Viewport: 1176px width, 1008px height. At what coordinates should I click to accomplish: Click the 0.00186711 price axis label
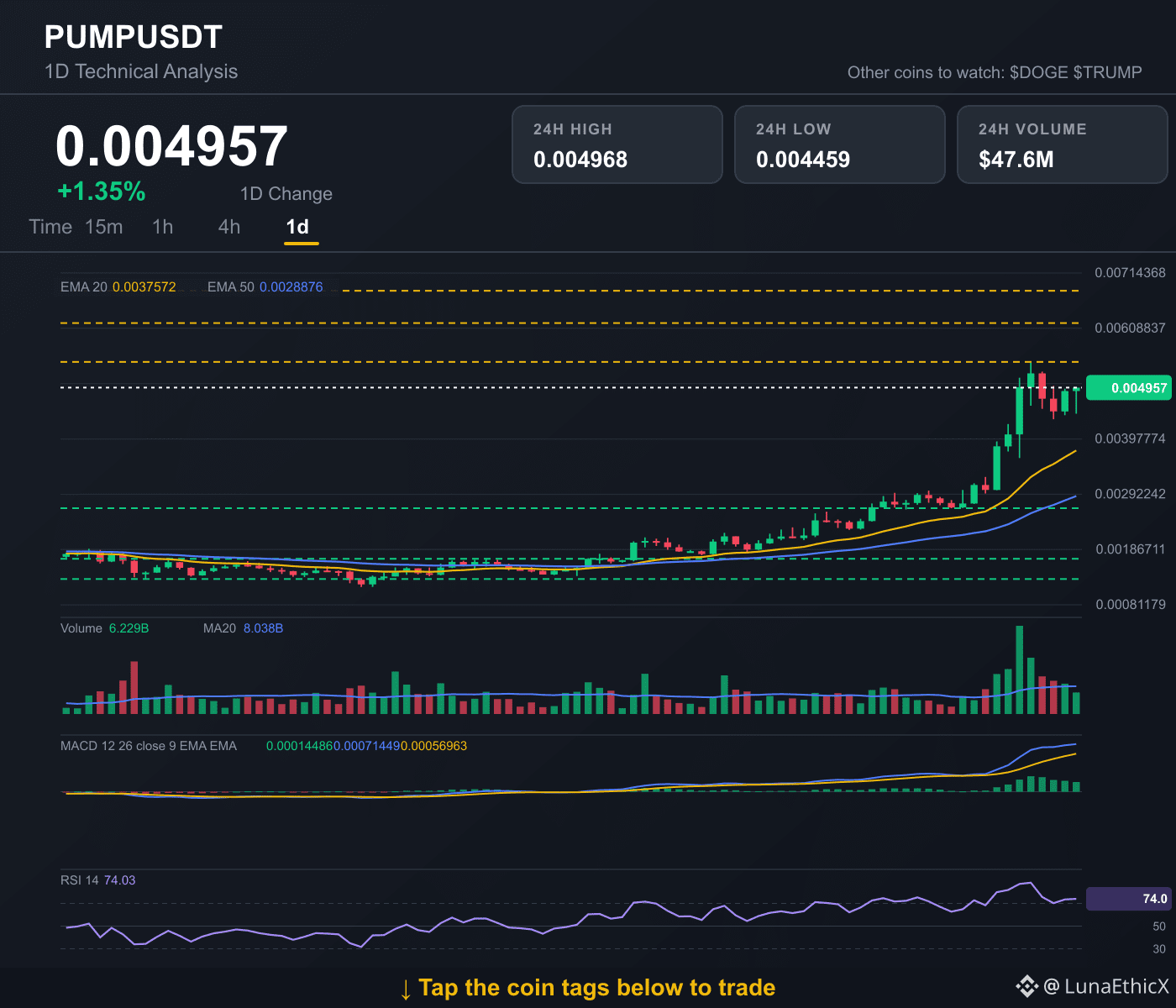pos(1130,549)
